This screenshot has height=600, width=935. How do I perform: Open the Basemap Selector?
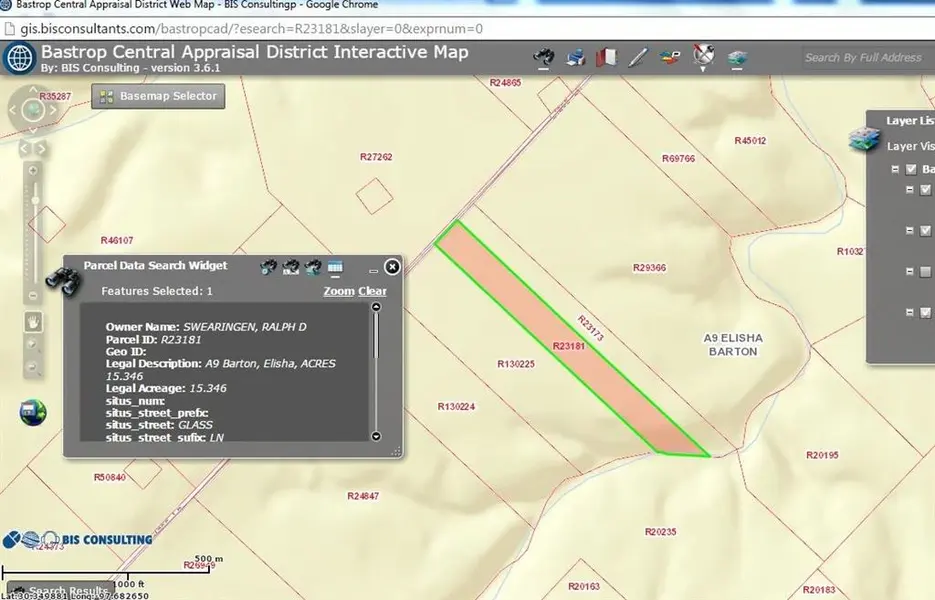click(x=158, y=96)
